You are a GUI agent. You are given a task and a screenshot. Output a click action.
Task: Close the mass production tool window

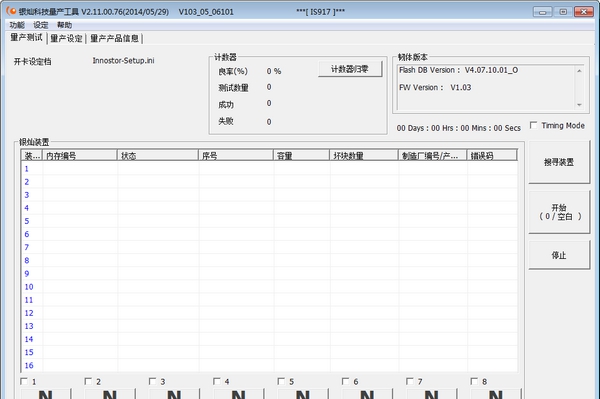click(x=584, y=12)
